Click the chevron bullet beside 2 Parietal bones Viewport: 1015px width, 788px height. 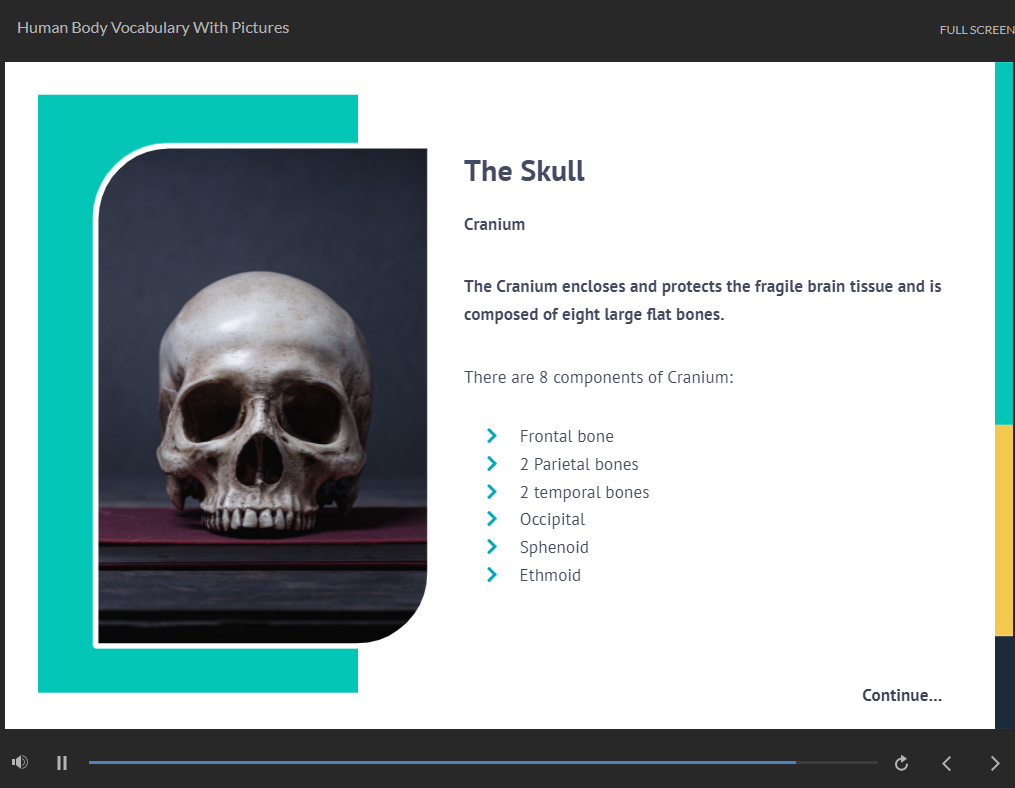tap(492, 464)
